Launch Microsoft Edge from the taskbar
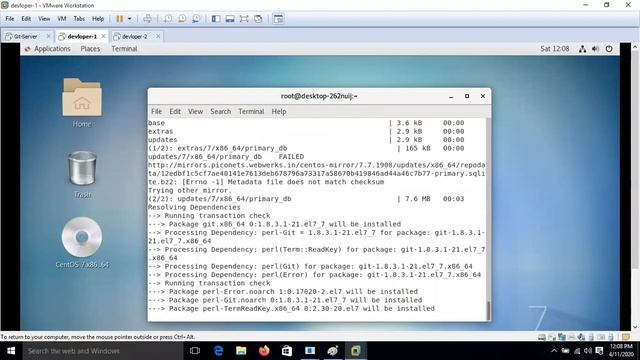Image resolution: width=640 pixels, height=360 pixels. click(x=218, y=351)
